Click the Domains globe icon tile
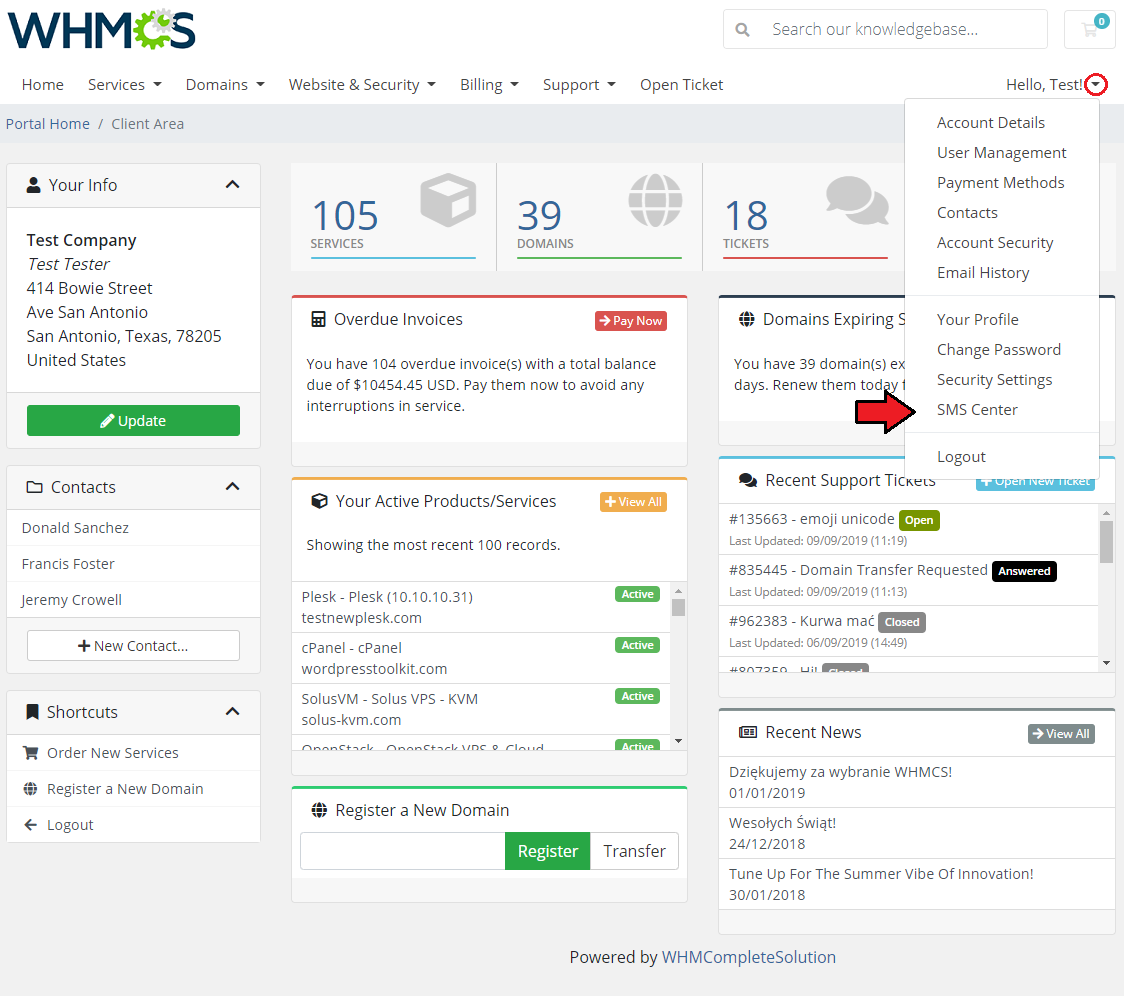The width and height of the screenshot is (1124, 996). pyautogui.click(x=655, y=200)
